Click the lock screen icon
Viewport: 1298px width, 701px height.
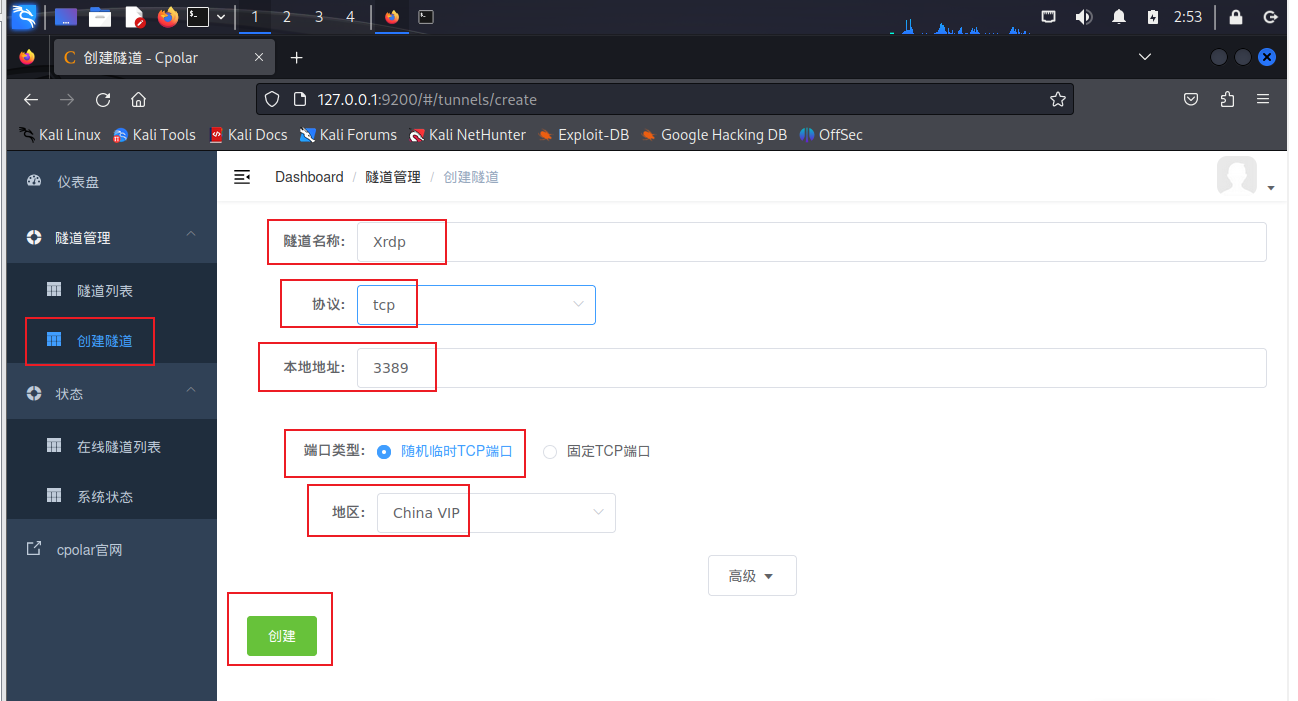1236,16
